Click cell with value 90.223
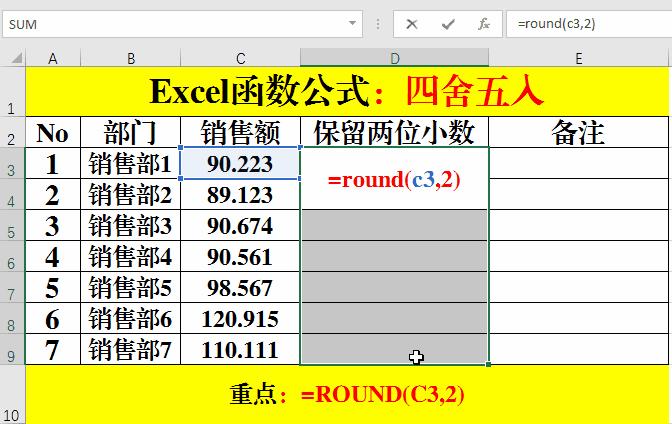This screenshot has width=672, height=424. click(x=240, y=163)
